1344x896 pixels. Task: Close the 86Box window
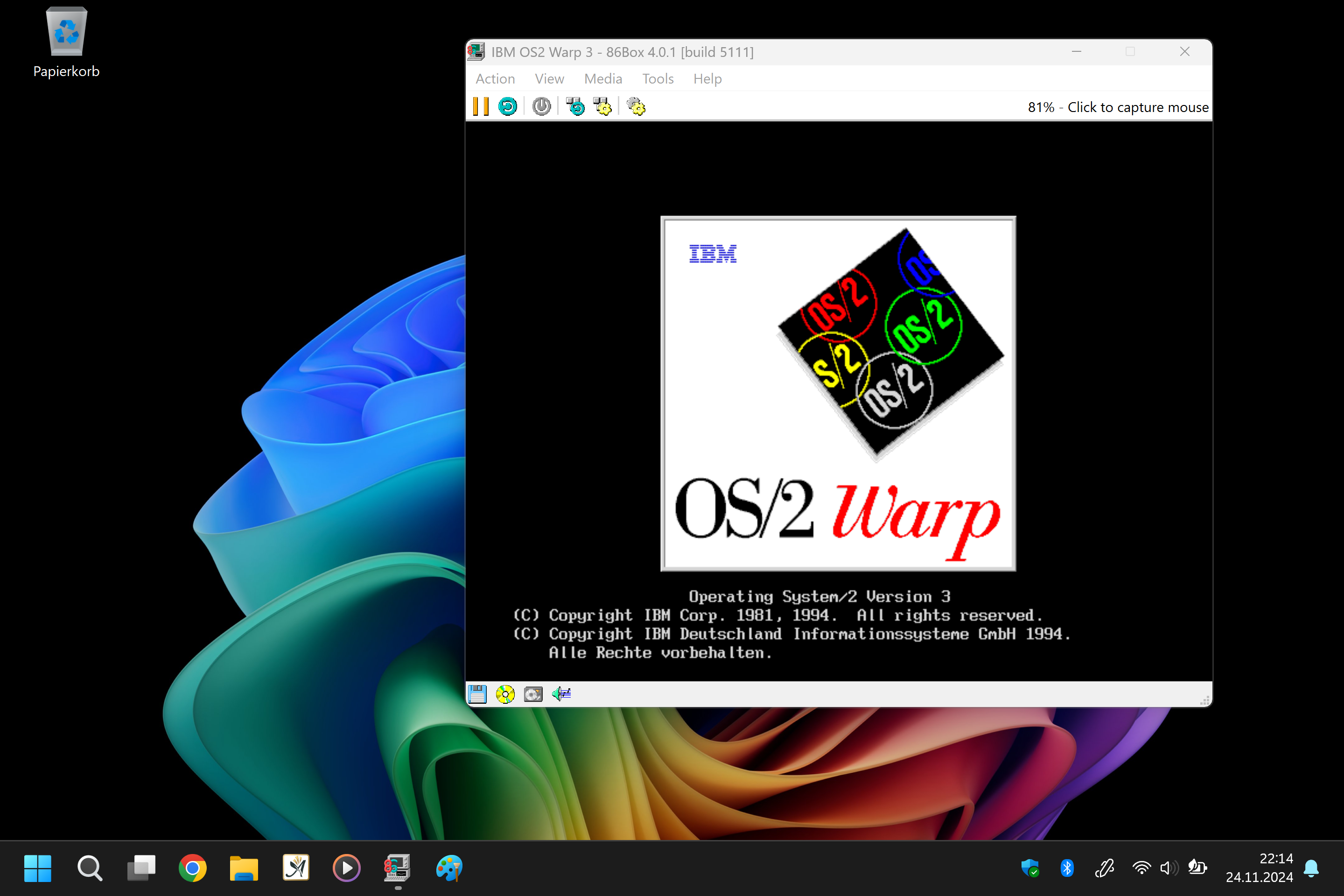(1184, 52)
